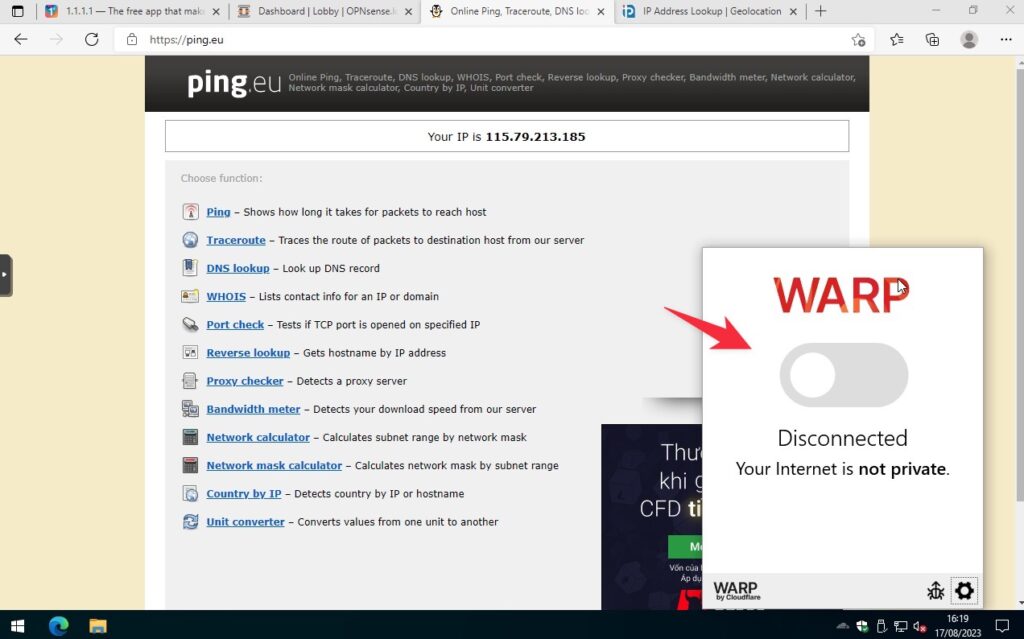Close the OPNsense Dashboard tab

[409, 11]
